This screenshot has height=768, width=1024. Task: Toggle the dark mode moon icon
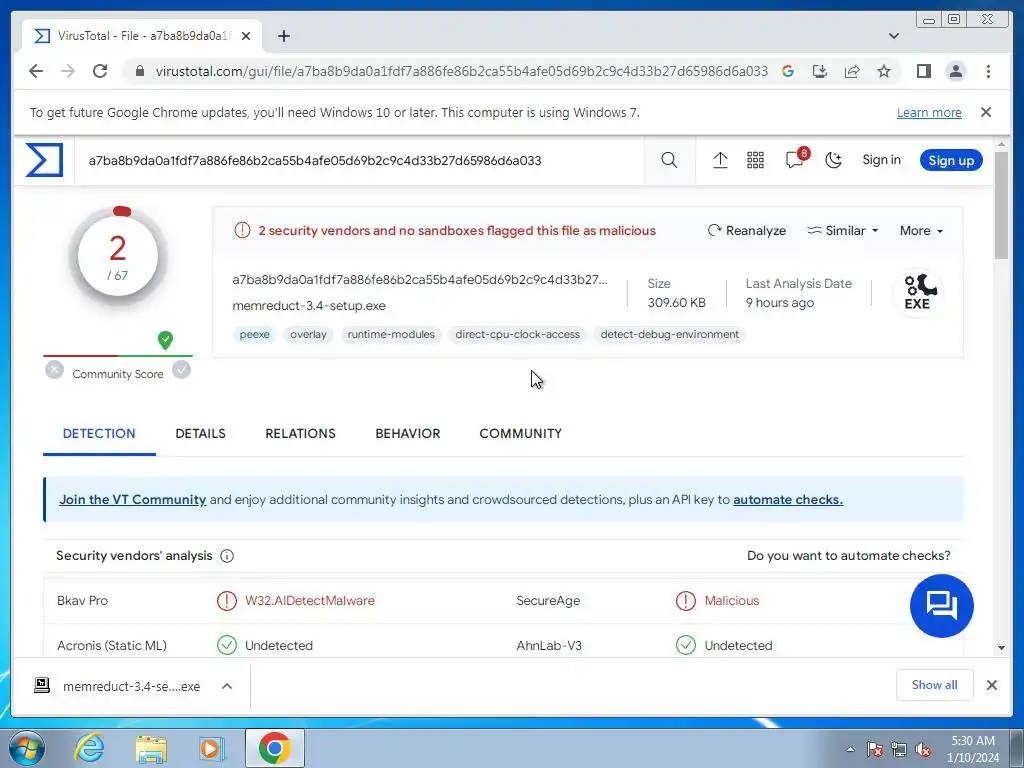[833, 160]
